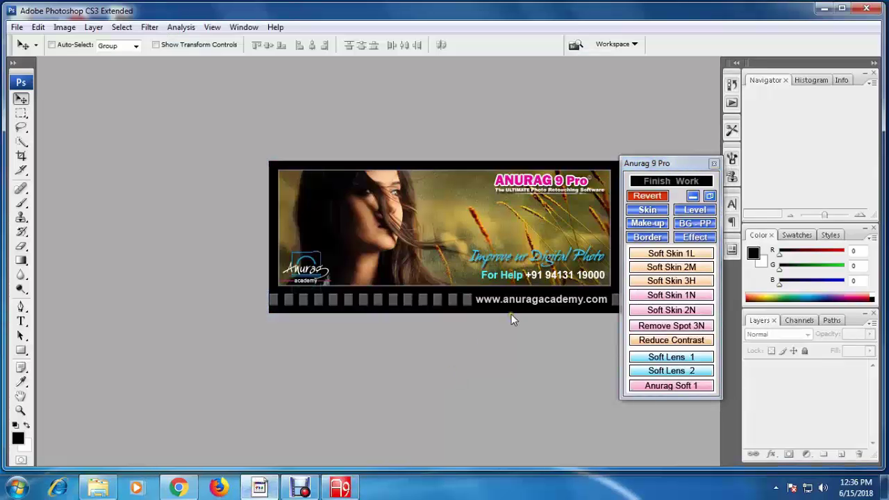This screenshot has height=500, width=889.
Task: Open the Make-up category button
Action: click(647, 223)
